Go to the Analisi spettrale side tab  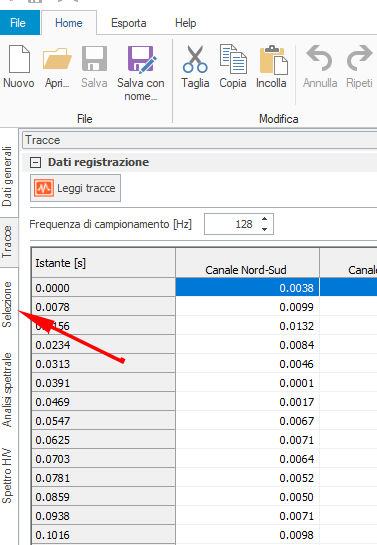click(x=8, y=389)
